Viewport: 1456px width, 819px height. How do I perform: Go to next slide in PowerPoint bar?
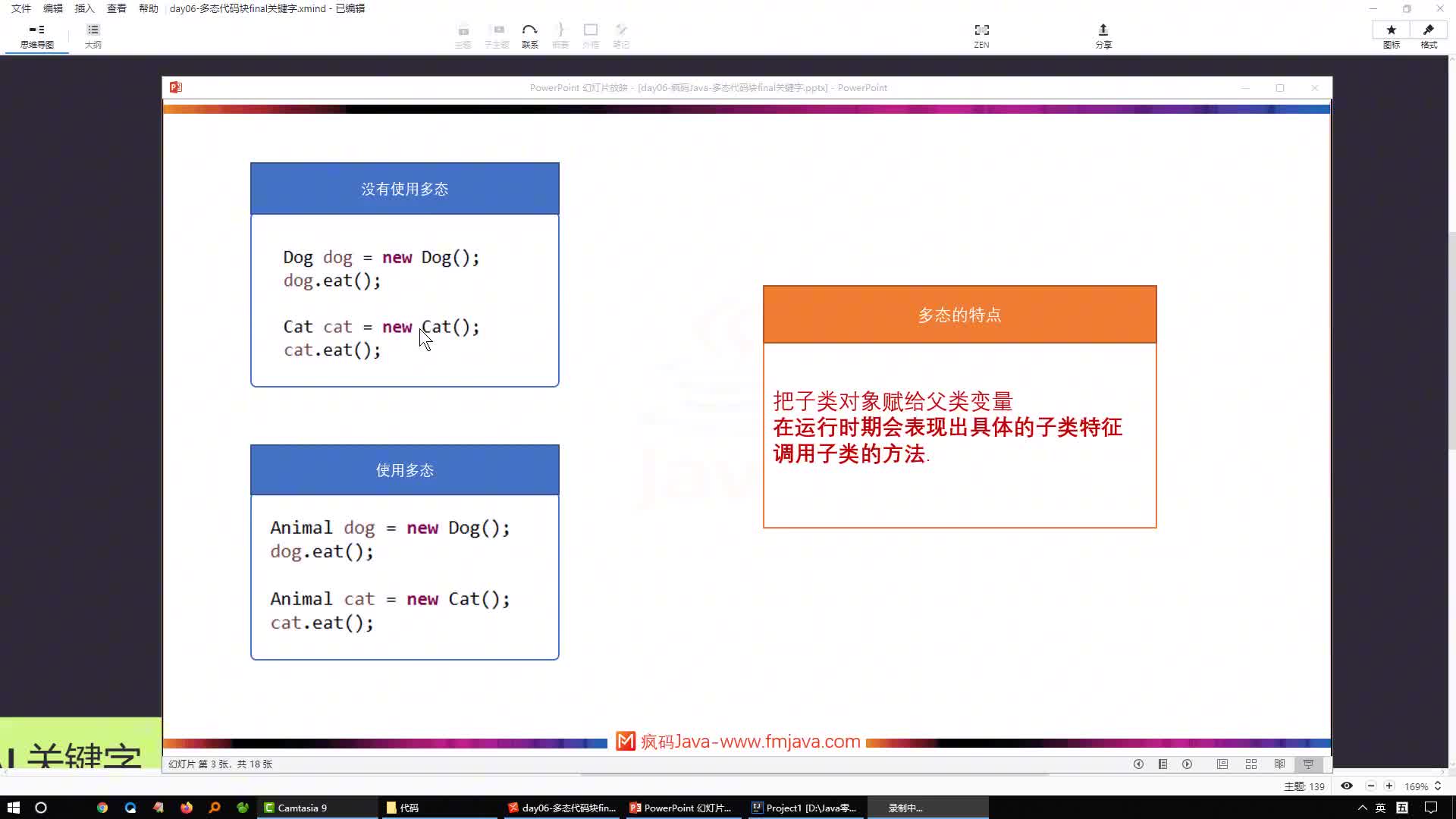coord(1188,764)
